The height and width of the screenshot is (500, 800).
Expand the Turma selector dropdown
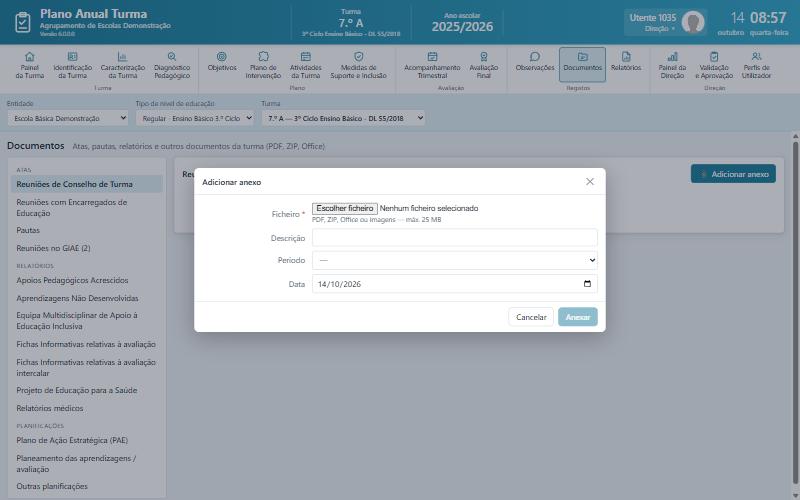pyautogui.click(x=343, y=118)
